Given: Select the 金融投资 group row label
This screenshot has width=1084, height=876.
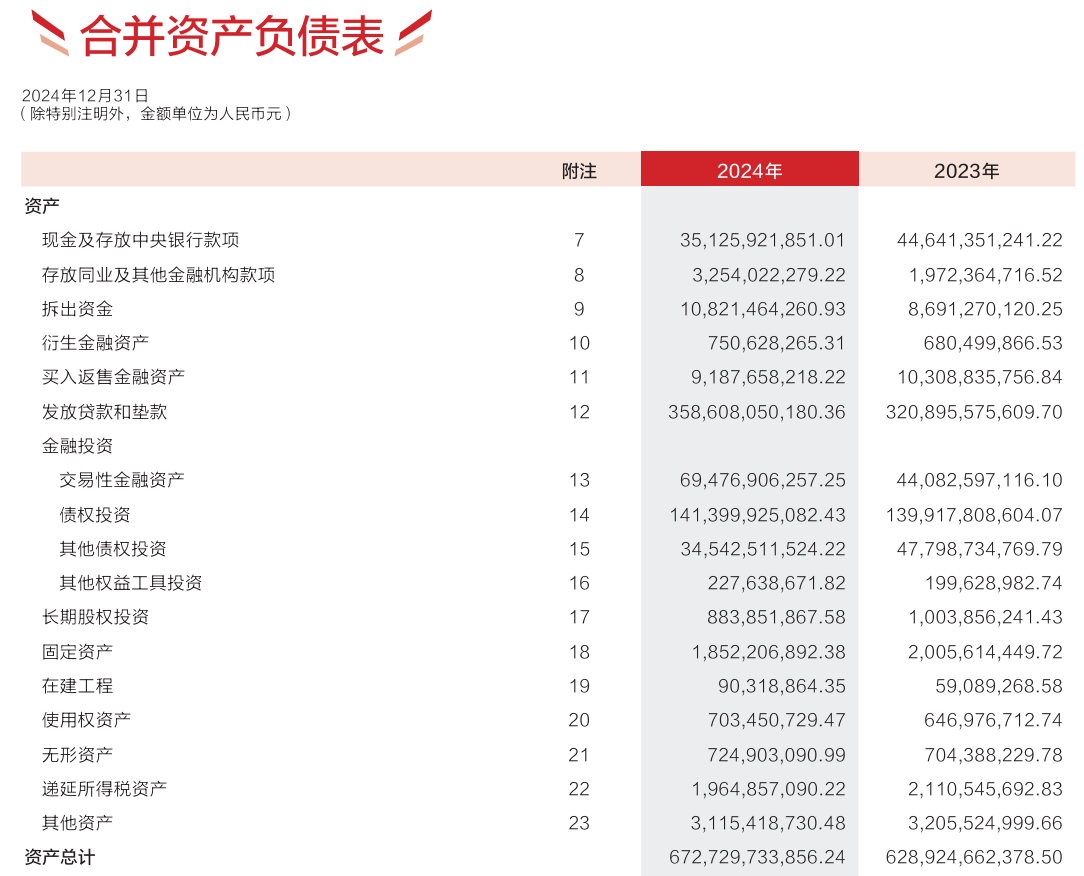Looking at the screenshot, I should [77, 446].
